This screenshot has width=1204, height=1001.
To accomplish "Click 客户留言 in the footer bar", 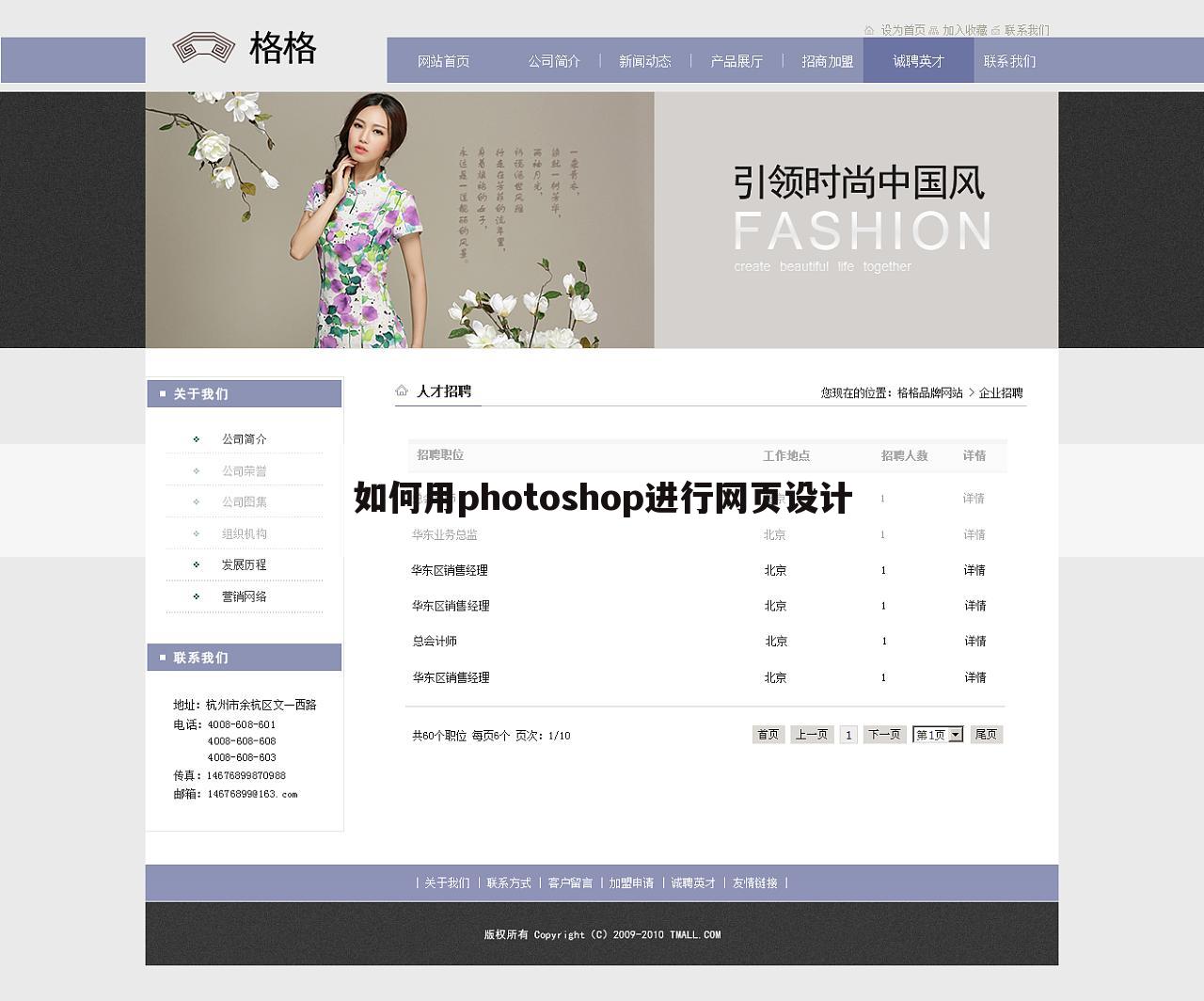I will [570, 883].
